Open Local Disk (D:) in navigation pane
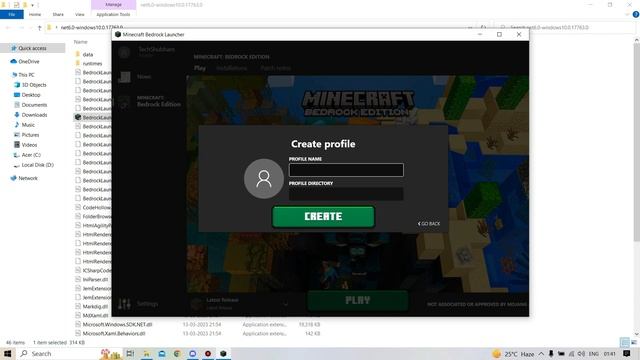This screenshot has height=360, width=640. point(38,165)
